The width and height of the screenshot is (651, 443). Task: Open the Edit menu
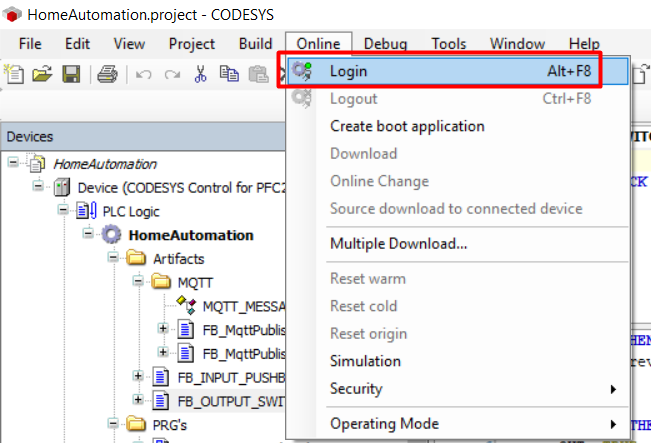click(77, 44)
